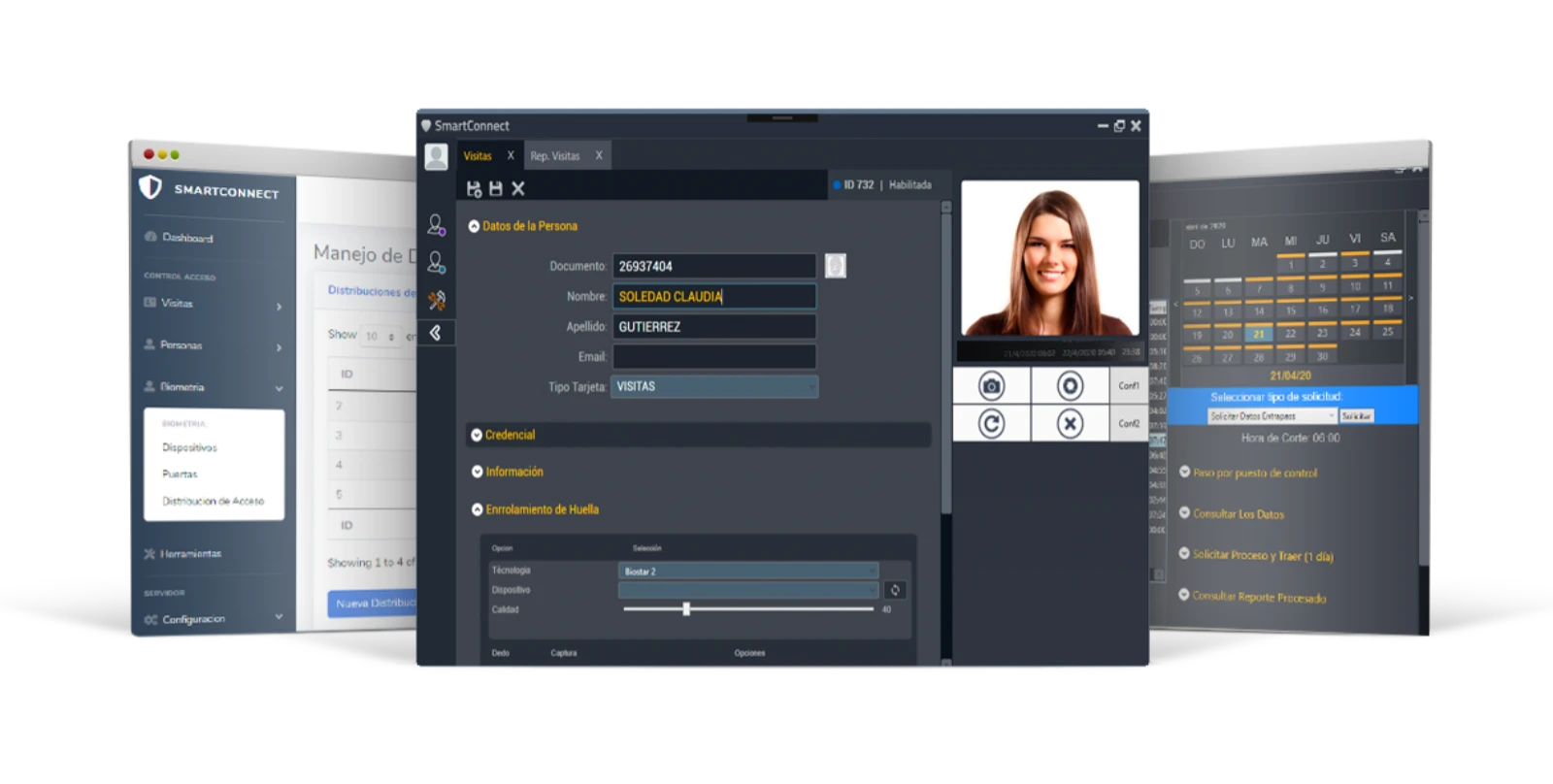Refresh the Dispositivo device list icon
Screen dimensions: 1553x784
click(x=895, y=590)
